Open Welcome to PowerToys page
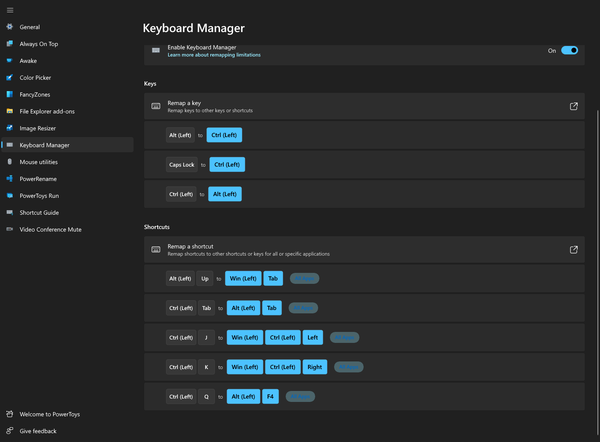The image size is (600, 442). pyautogui.click(x=49, y=414)
